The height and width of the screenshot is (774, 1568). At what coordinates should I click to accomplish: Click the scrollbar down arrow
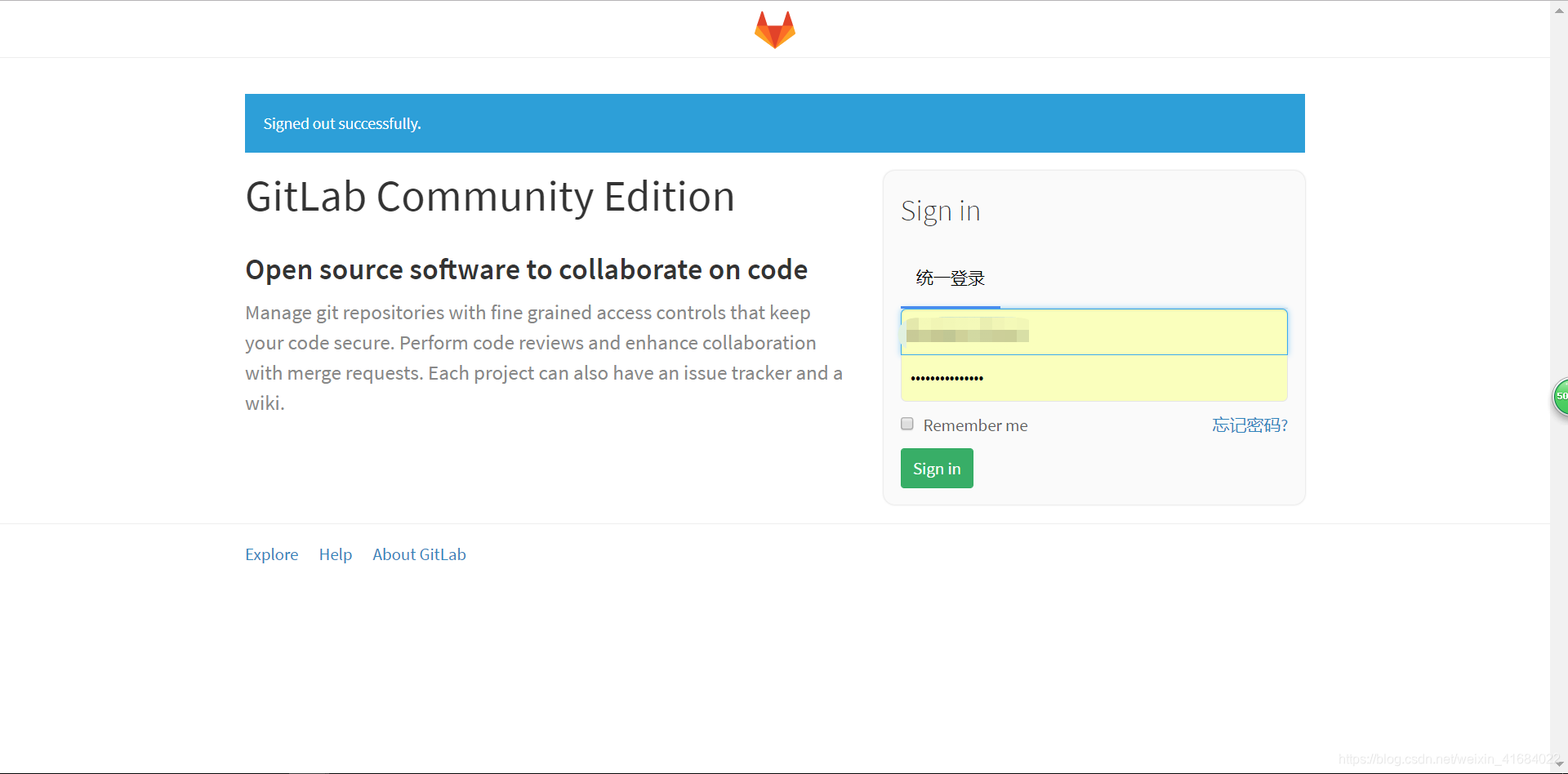coord(1559,764)
